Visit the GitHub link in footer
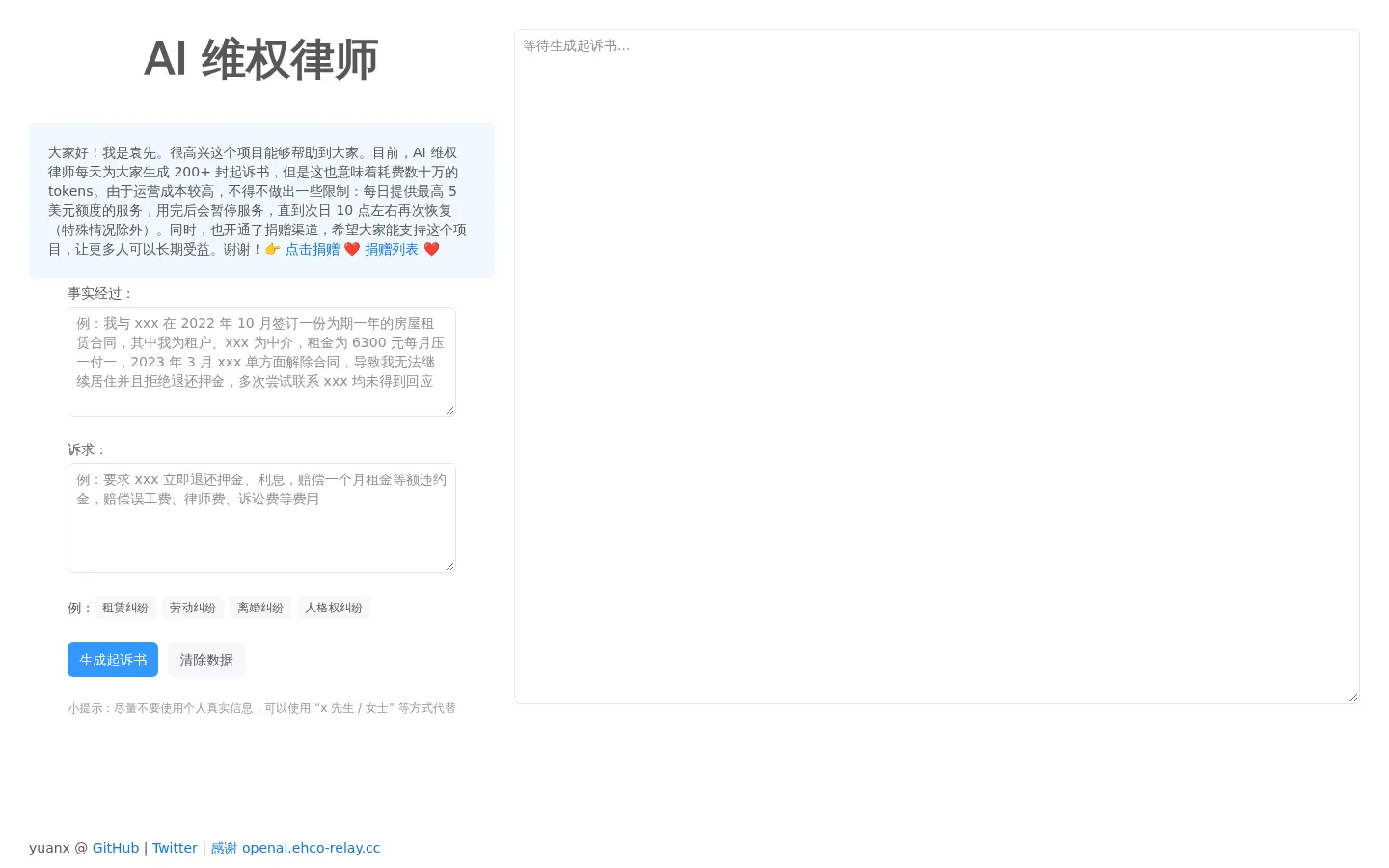Viewport: 1389px width, 868px height. coord(116,848)
